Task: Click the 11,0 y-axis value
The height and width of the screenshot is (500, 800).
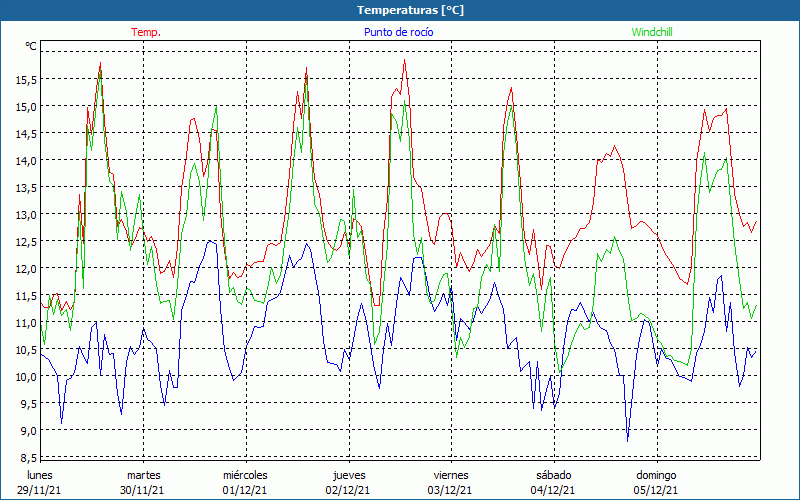Action: 27,322
